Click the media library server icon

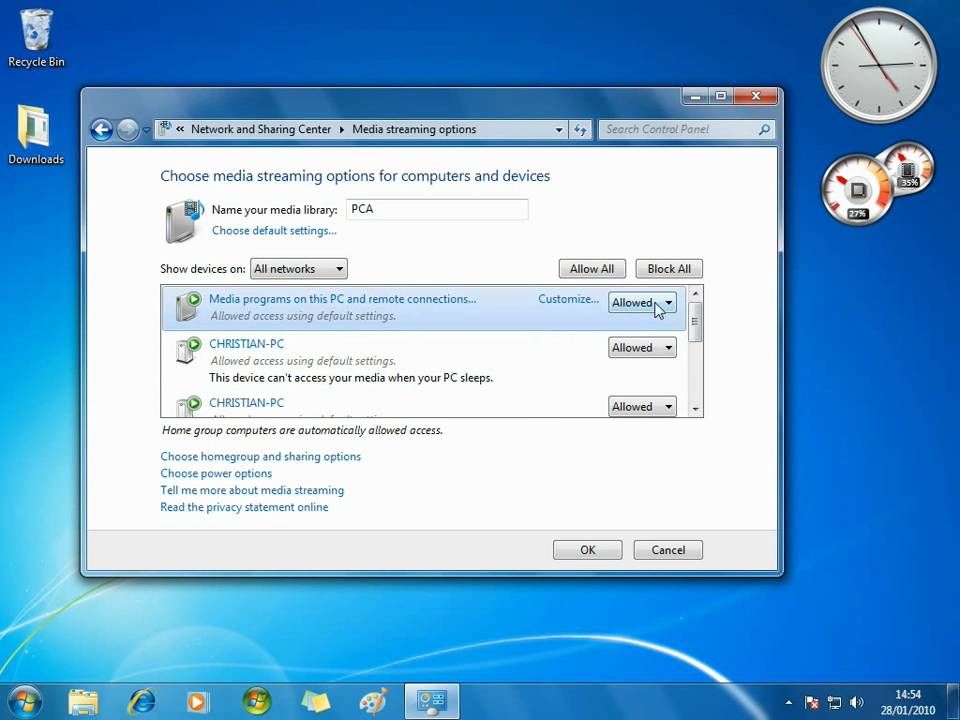coord(184,220)
